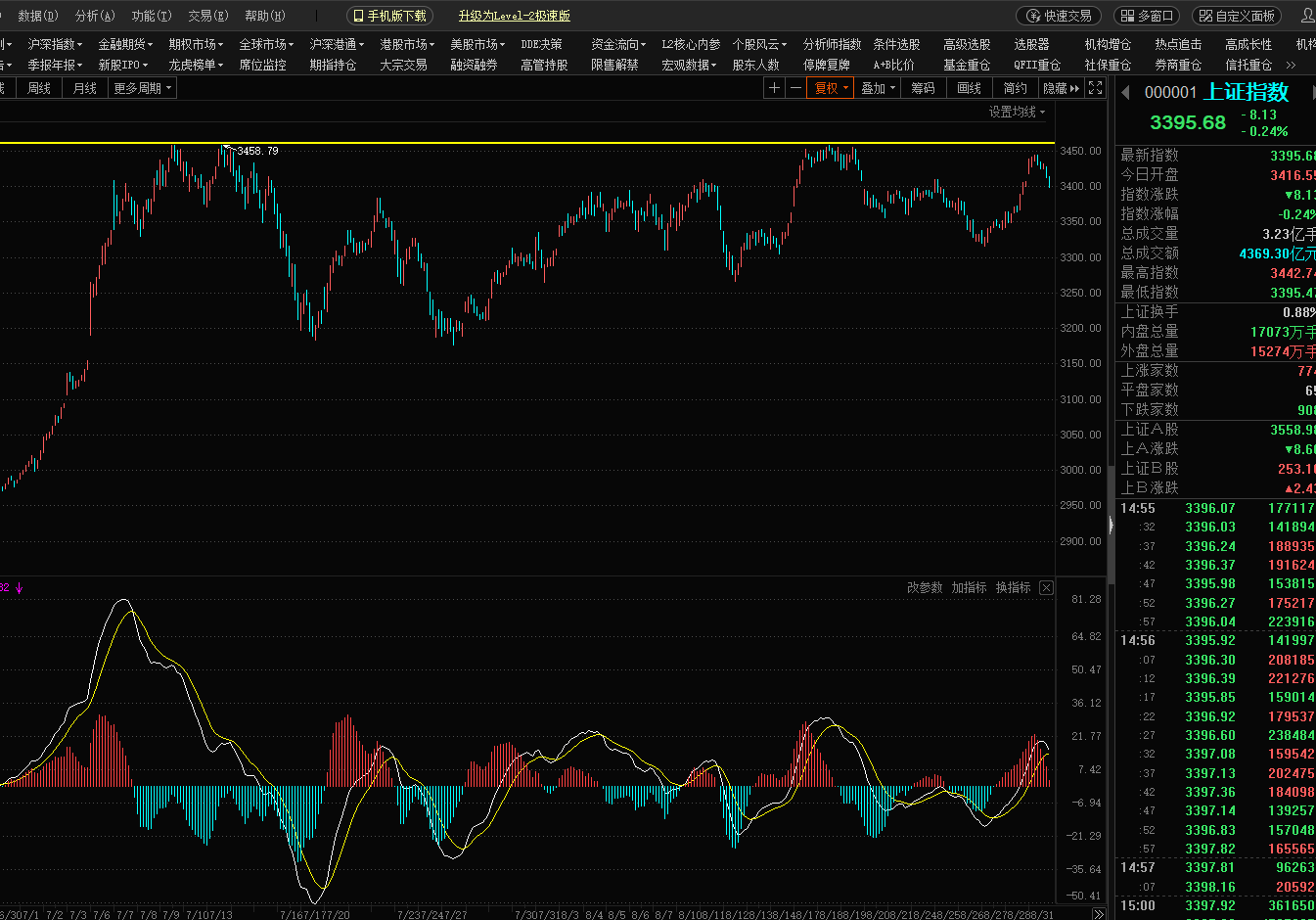
Task: Open DDE决策 in the toolbar
Action: (x=541, y=44)
